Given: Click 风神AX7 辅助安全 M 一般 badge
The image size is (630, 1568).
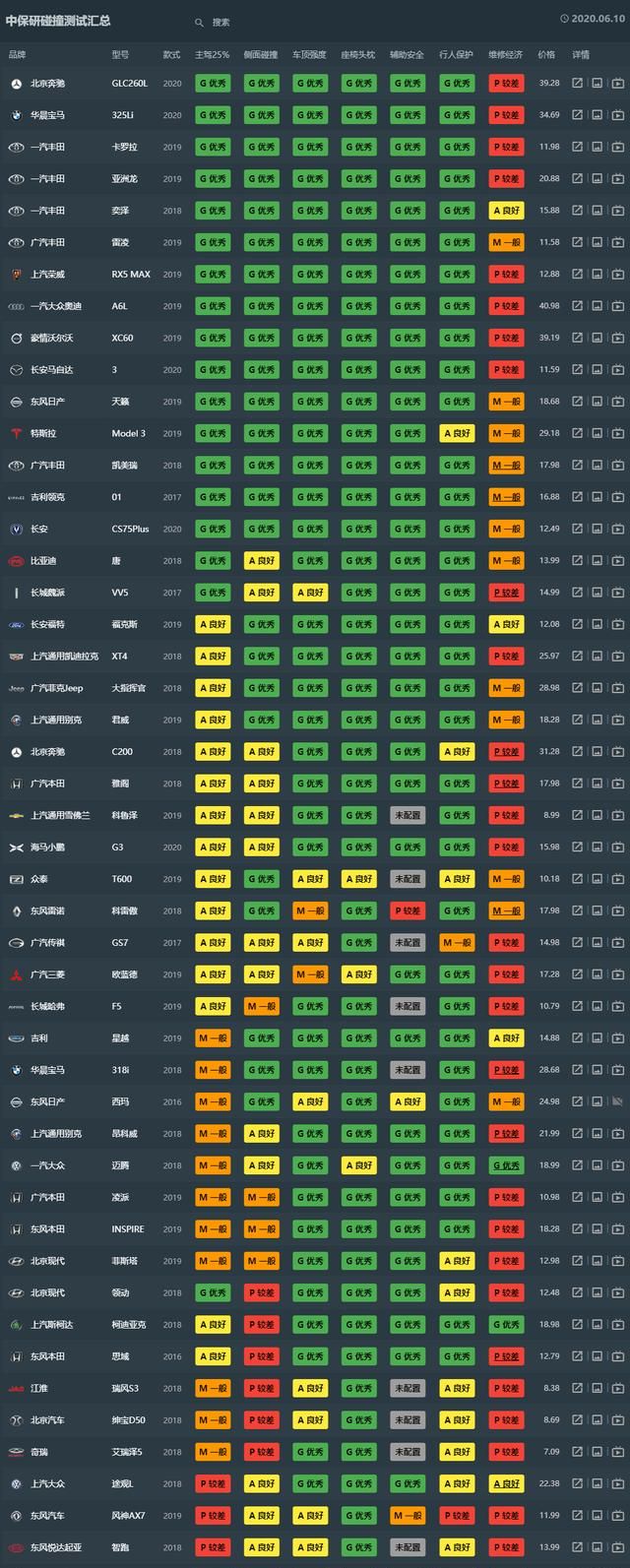Looking at the screenshot, I should coord(408,1516).
